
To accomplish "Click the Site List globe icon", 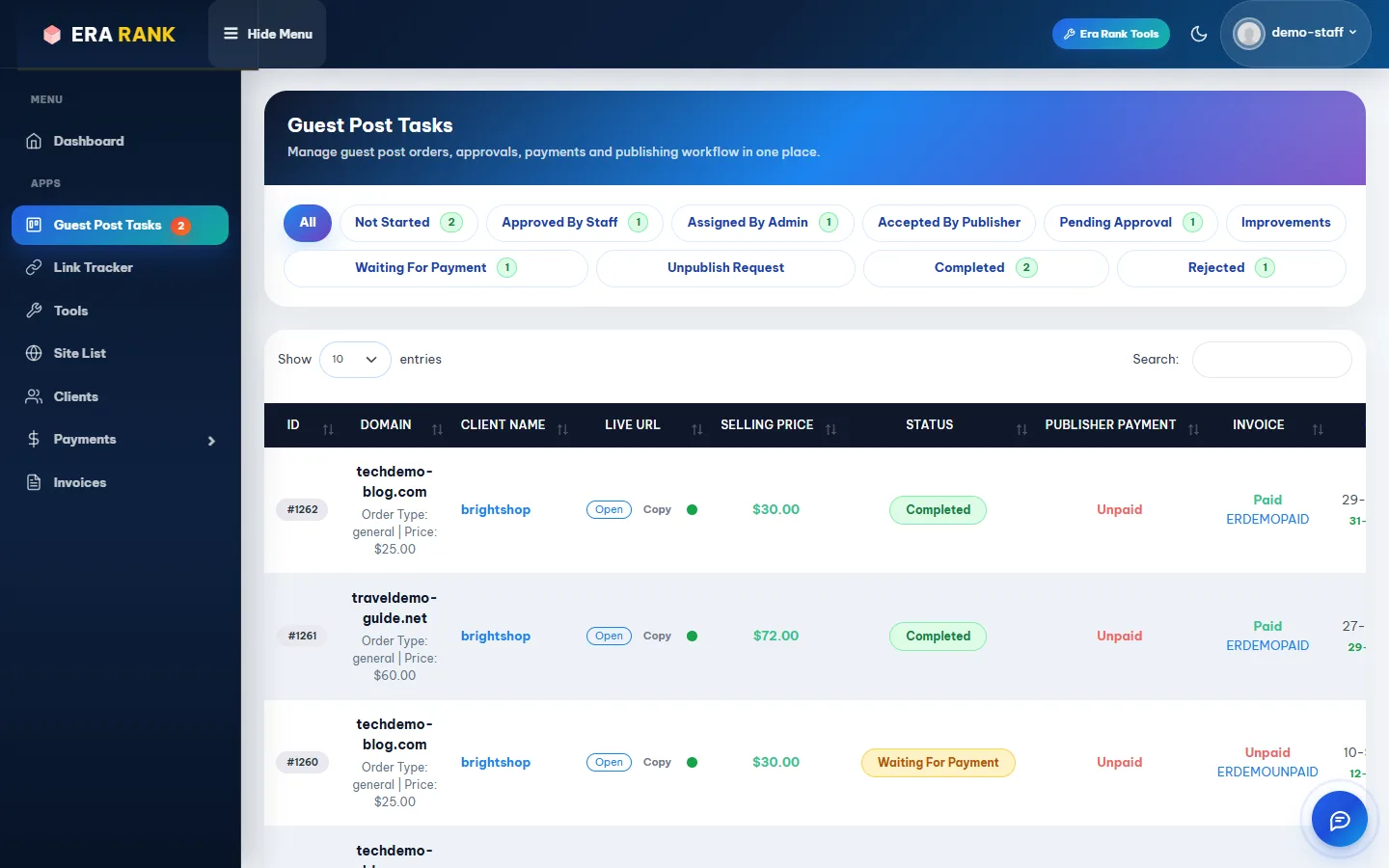I will [x=34, y=353].
